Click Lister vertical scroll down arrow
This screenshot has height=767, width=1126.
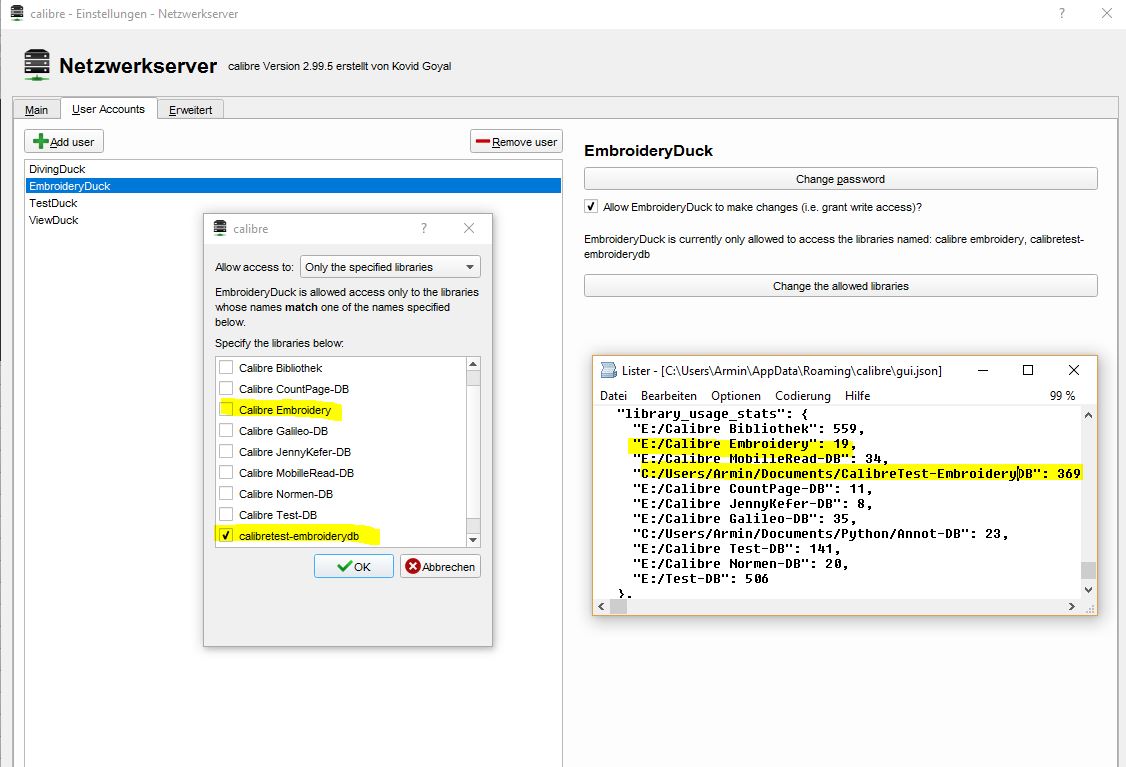[1089, 590]
